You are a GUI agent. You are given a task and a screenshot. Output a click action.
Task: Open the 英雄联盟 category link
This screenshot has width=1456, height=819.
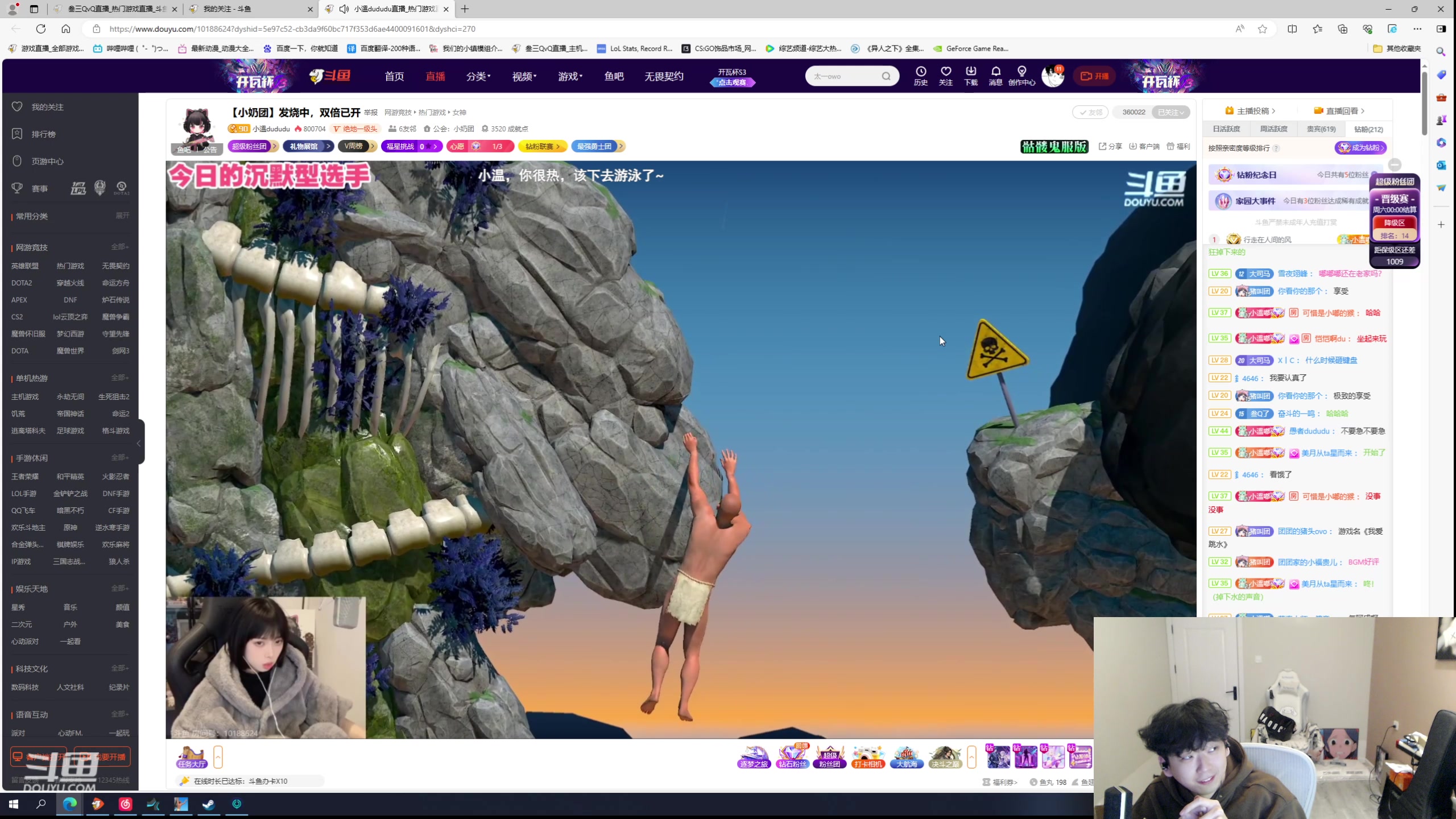coord(25,266)
